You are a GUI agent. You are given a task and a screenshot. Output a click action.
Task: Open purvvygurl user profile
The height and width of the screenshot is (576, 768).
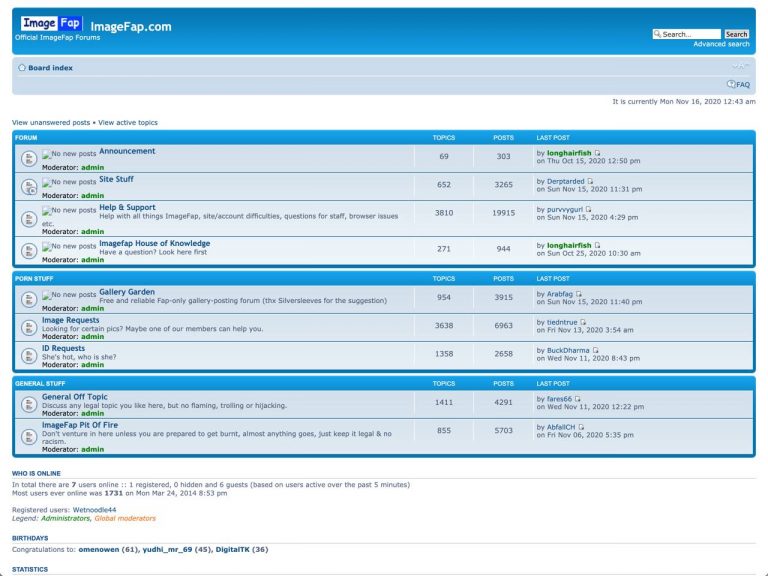click(565, 209)
